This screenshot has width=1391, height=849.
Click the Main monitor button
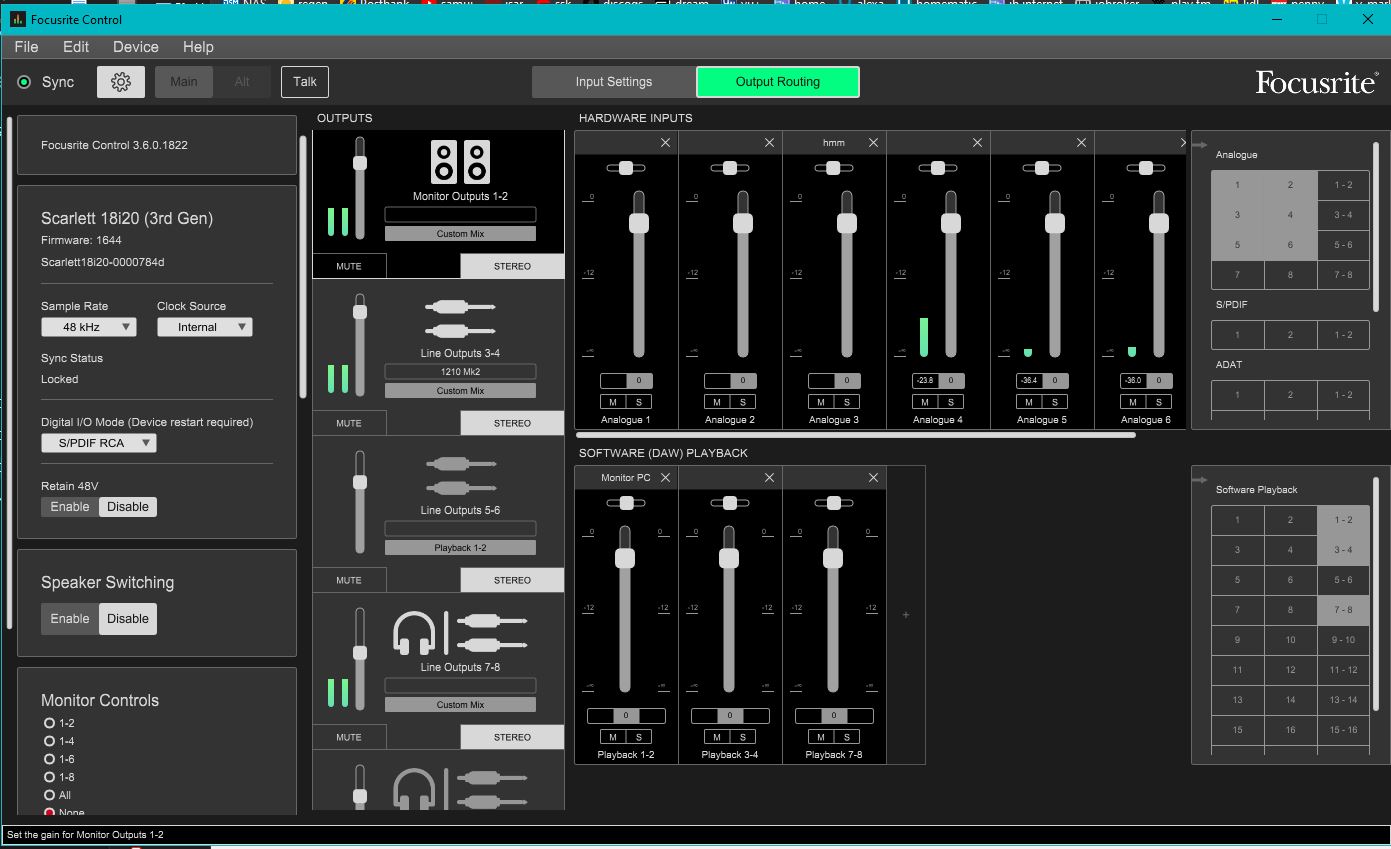click(184, 82)
